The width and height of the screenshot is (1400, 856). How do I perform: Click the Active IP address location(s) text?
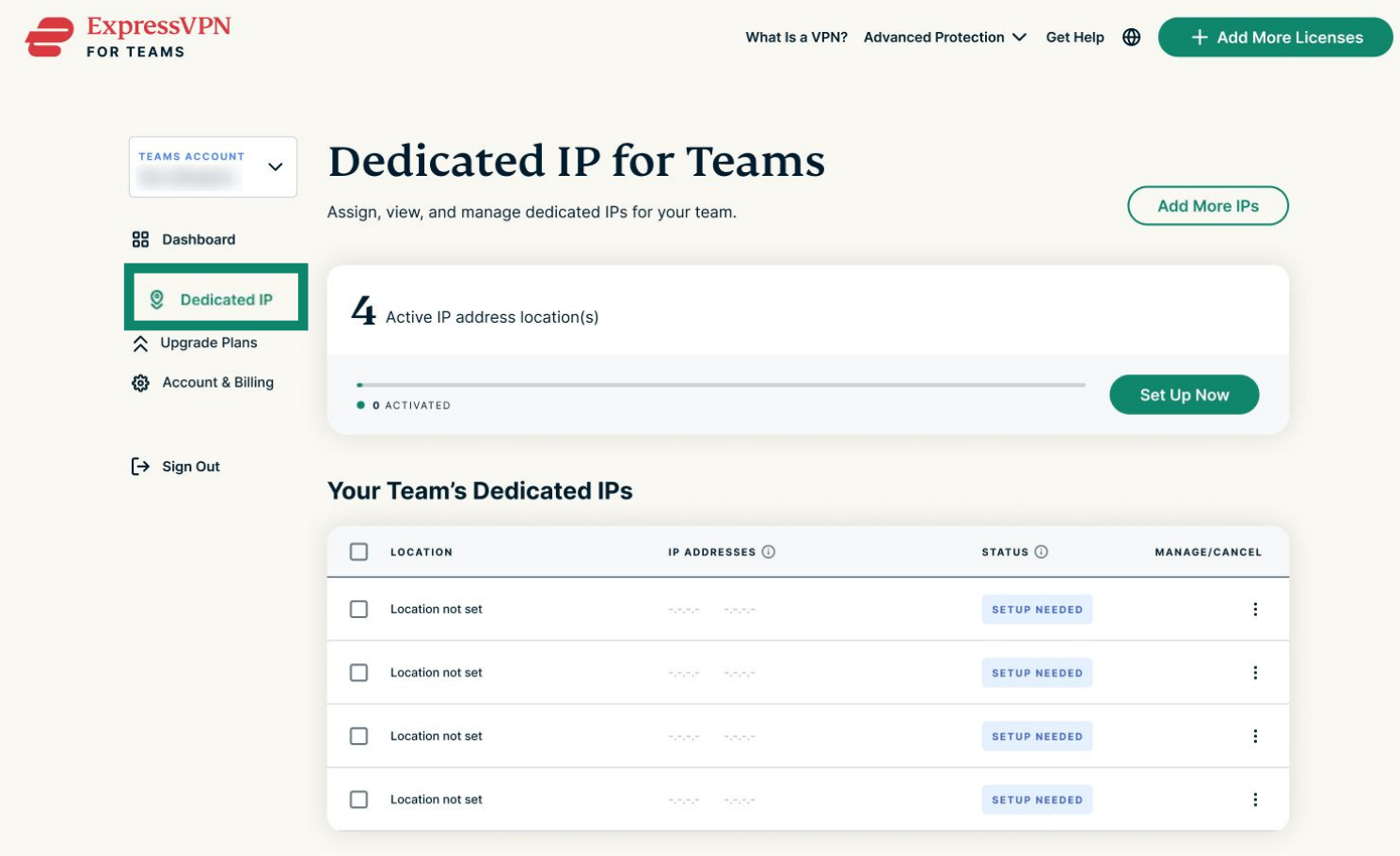(492, 317)
